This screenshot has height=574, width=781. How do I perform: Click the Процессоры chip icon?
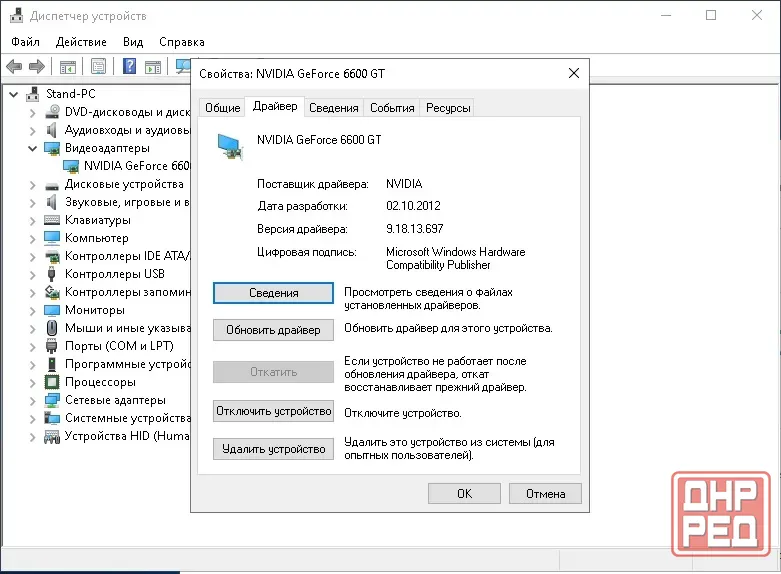pyautogui.click(x=52, y=382)
